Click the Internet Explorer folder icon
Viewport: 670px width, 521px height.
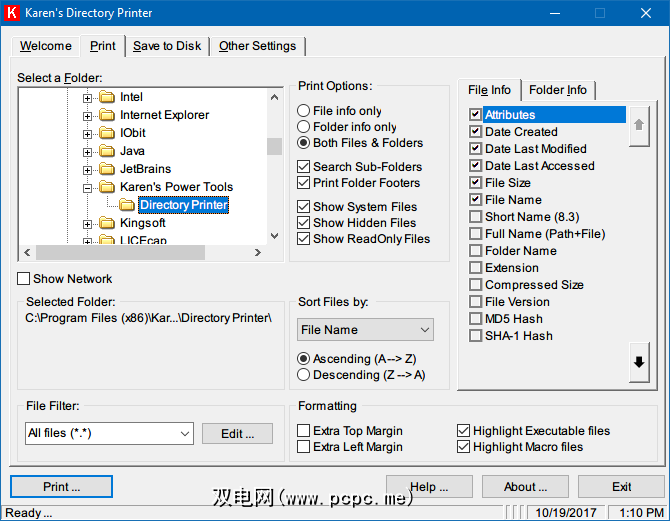click(107, 115)
